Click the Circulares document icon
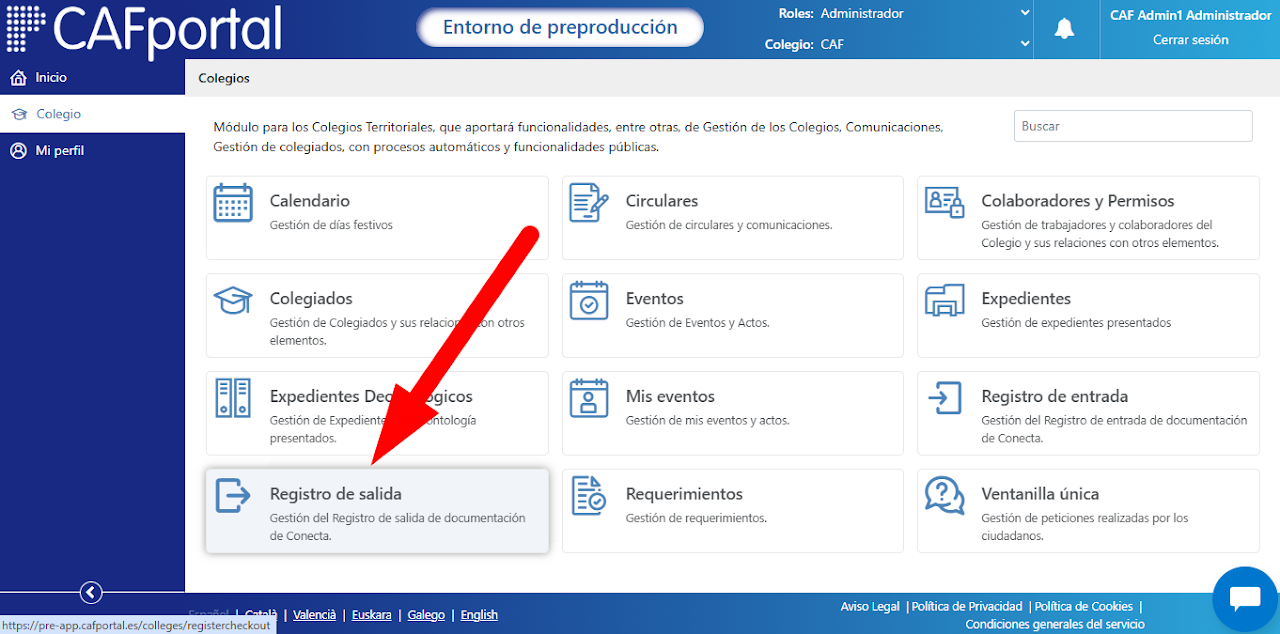The height and width of the screenshot is (634, 1280). click(x=589, y=203)
